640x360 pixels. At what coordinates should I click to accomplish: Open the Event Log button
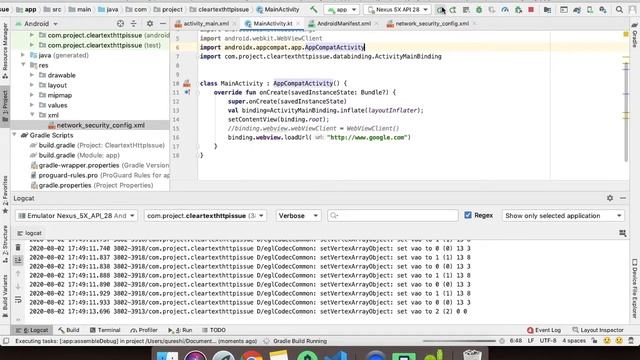point(544,330)
